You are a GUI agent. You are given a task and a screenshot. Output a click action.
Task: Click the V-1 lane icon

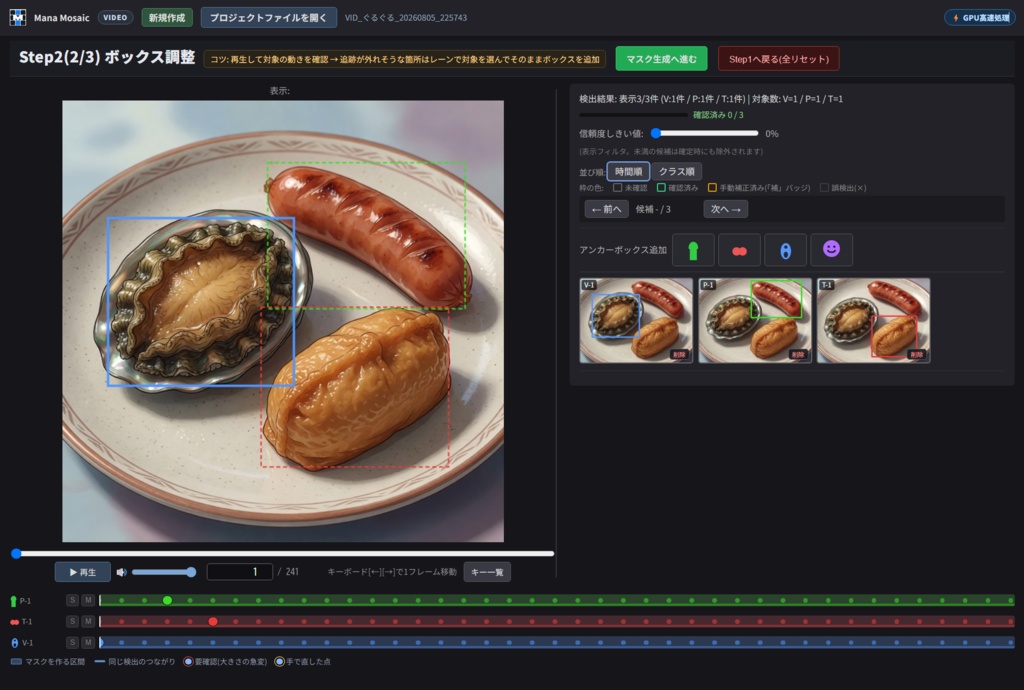(15, 643)
